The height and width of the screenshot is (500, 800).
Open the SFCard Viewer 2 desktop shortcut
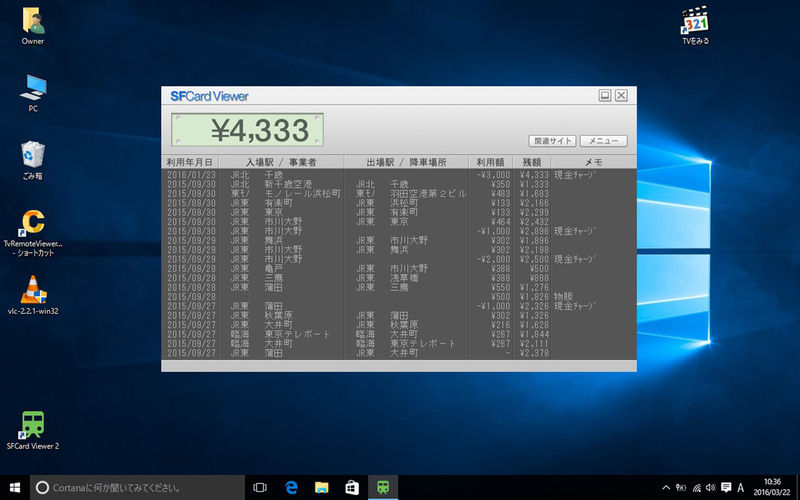(x=33, y=424)
